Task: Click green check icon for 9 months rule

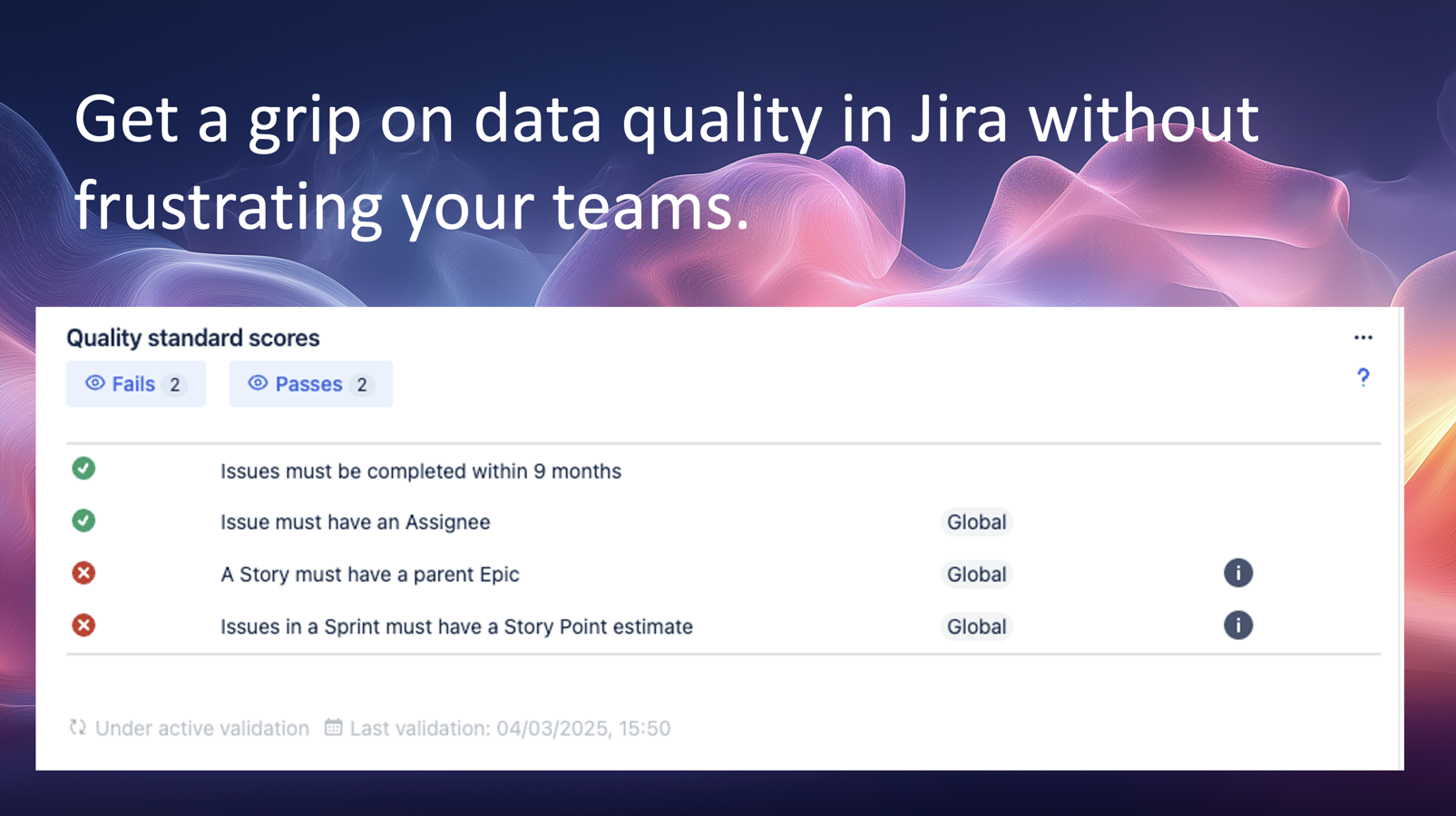Action: click(x=83, y=468)
